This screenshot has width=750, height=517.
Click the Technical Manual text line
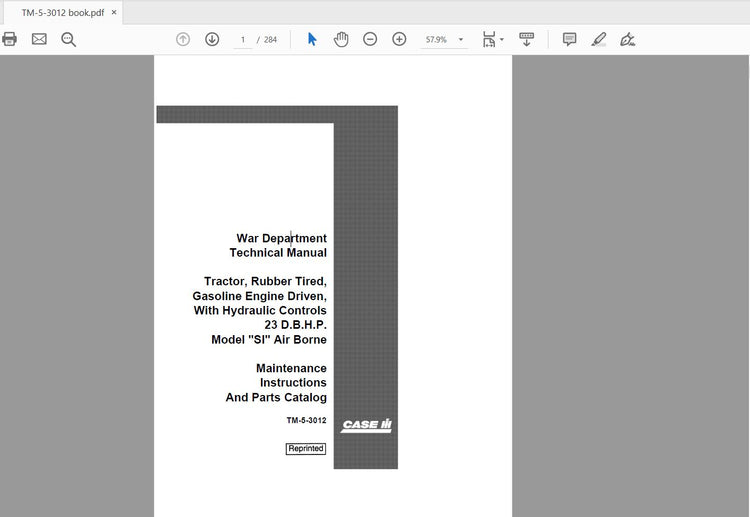[x=278, y=253]
